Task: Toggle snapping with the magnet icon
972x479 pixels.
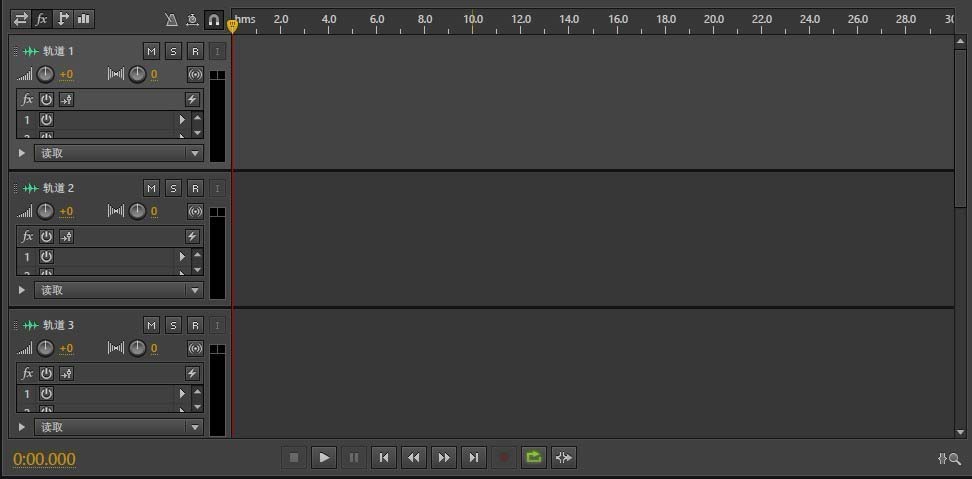Action: click(213, 19)
